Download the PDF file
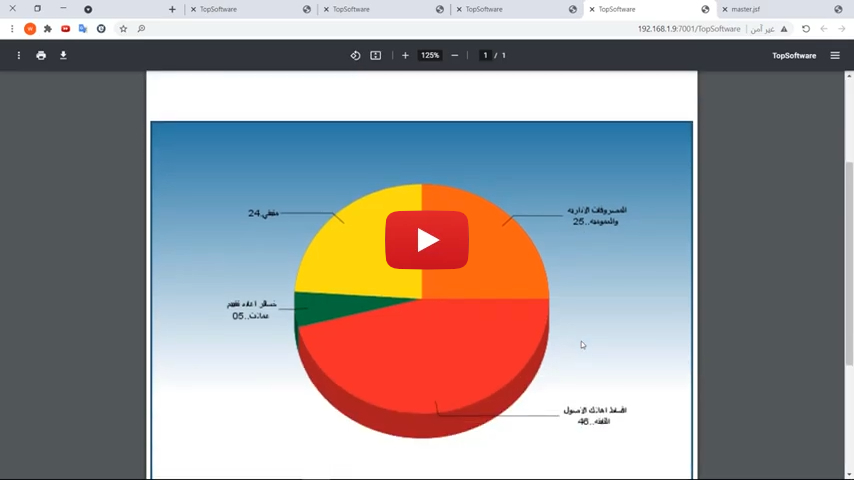 (x=63, y=56)
